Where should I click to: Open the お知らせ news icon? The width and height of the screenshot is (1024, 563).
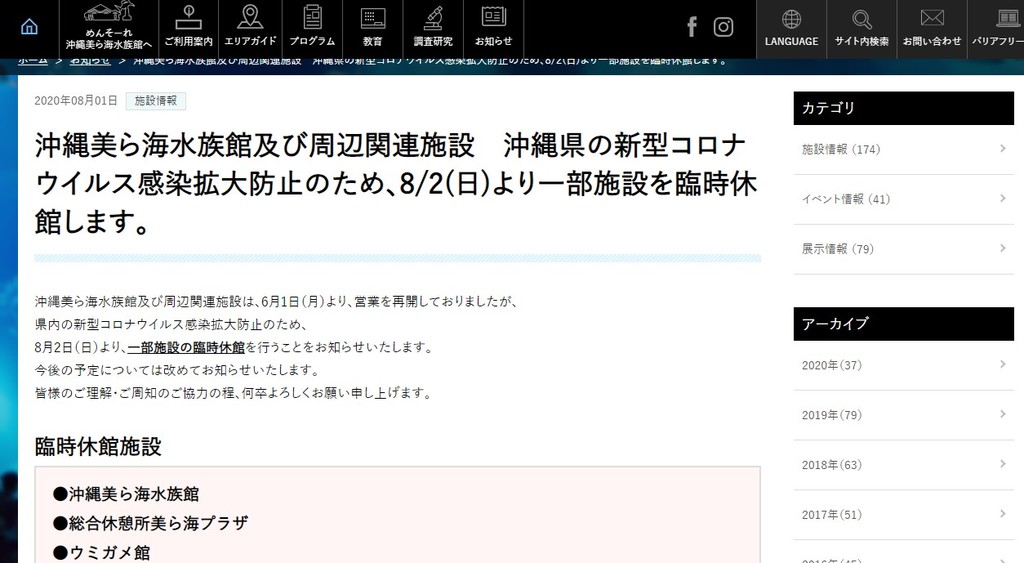[x=493, y=27]
